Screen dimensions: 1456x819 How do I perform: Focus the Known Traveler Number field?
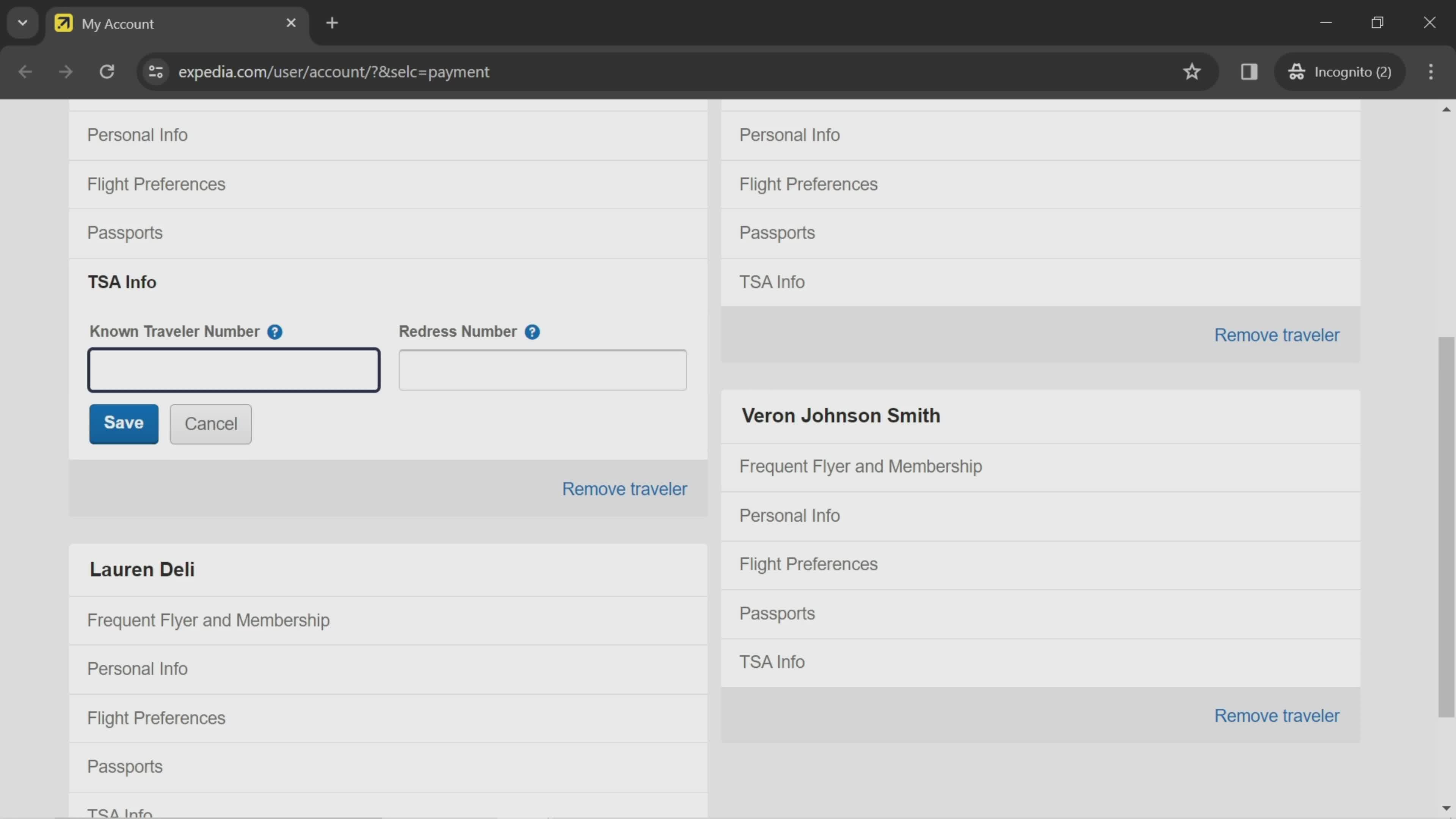pyautogui.click(x=234, y=370)
